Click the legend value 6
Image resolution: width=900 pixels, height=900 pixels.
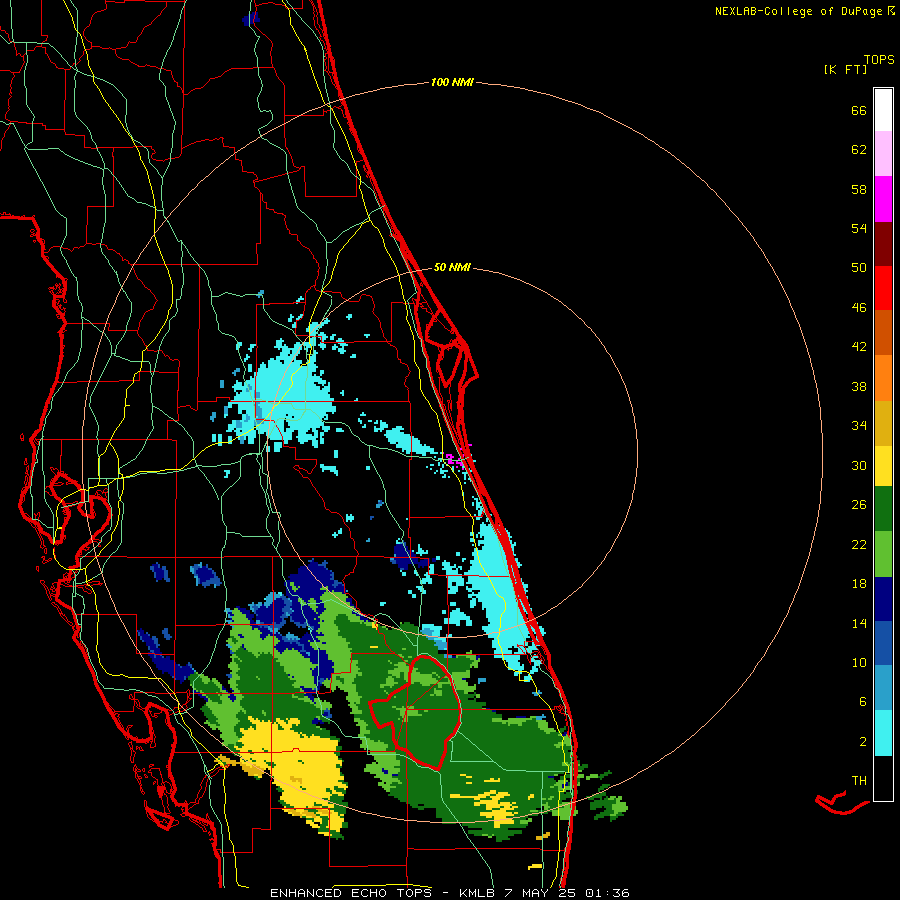click(863, 701)
